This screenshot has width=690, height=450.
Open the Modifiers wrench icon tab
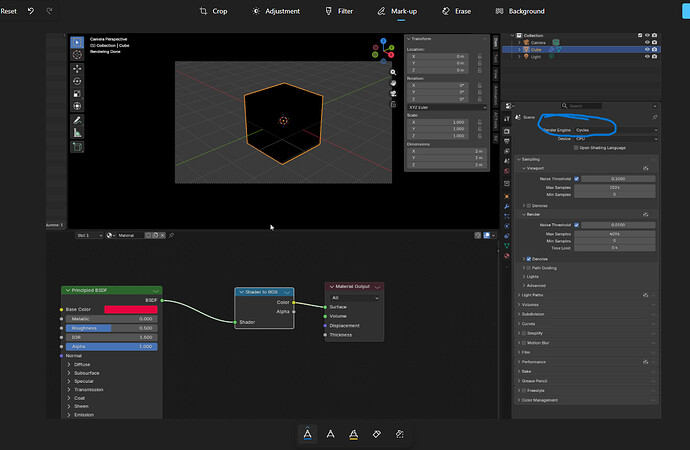tap(507, 206)
